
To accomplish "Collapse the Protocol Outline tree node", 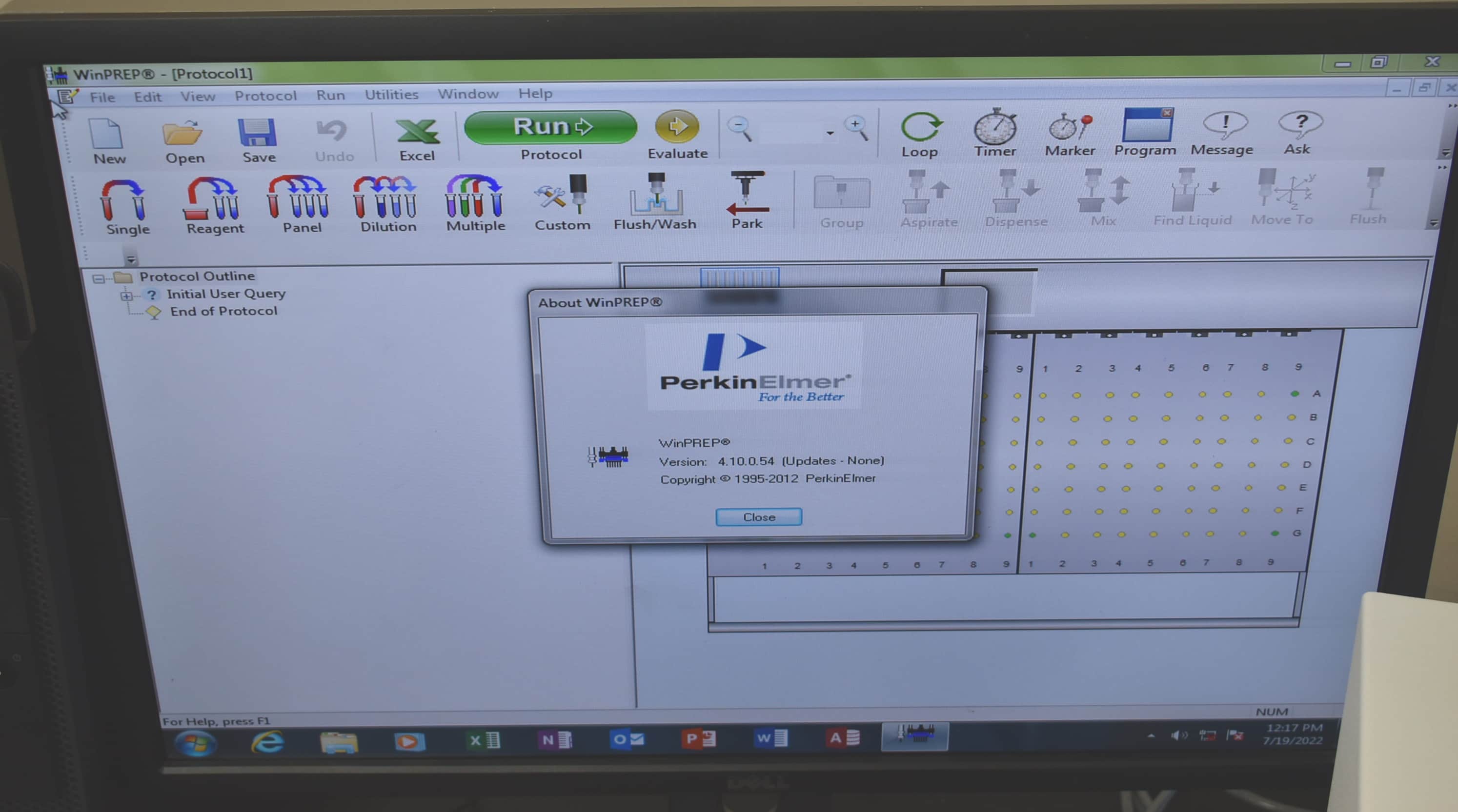I will (x=98, y=278).
